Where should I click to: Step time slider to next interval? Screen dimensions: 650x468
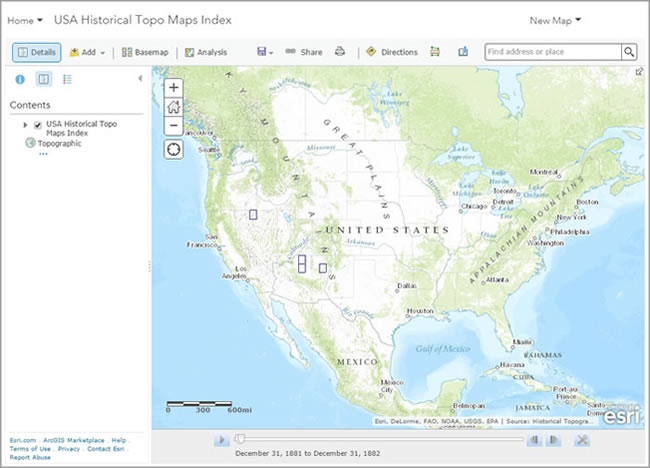553,440
